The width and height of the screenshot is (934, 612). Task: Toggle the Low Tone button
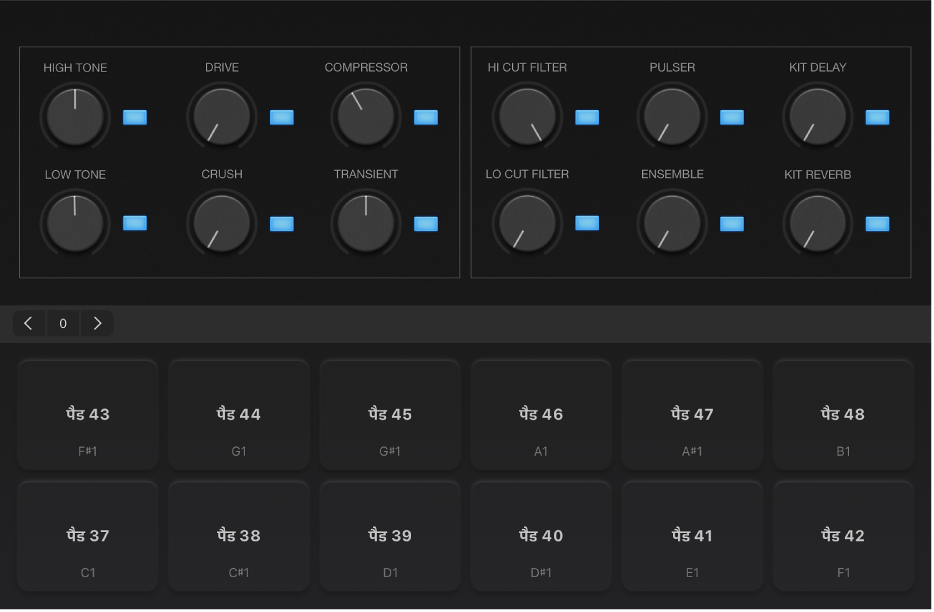coord(135,223)
